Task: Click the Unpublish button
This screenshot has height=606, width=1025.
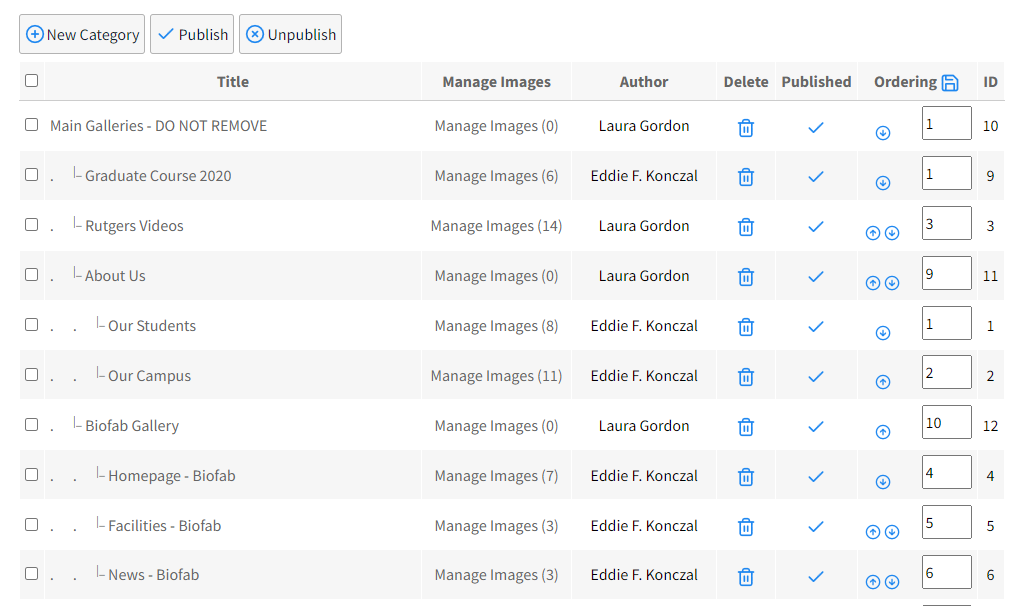Action: click(x=290, y=34)
